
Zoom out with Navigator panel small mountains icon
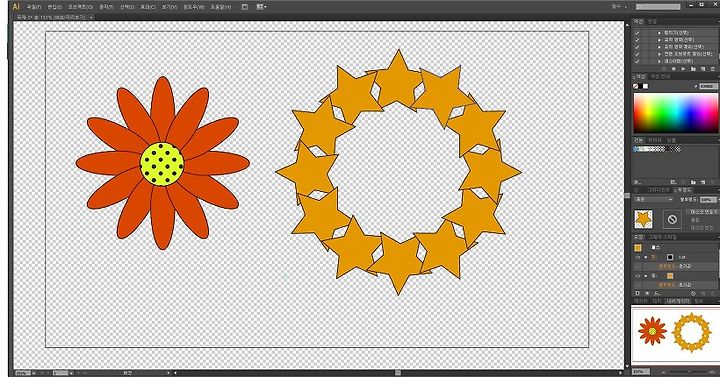tap(664, 372)
